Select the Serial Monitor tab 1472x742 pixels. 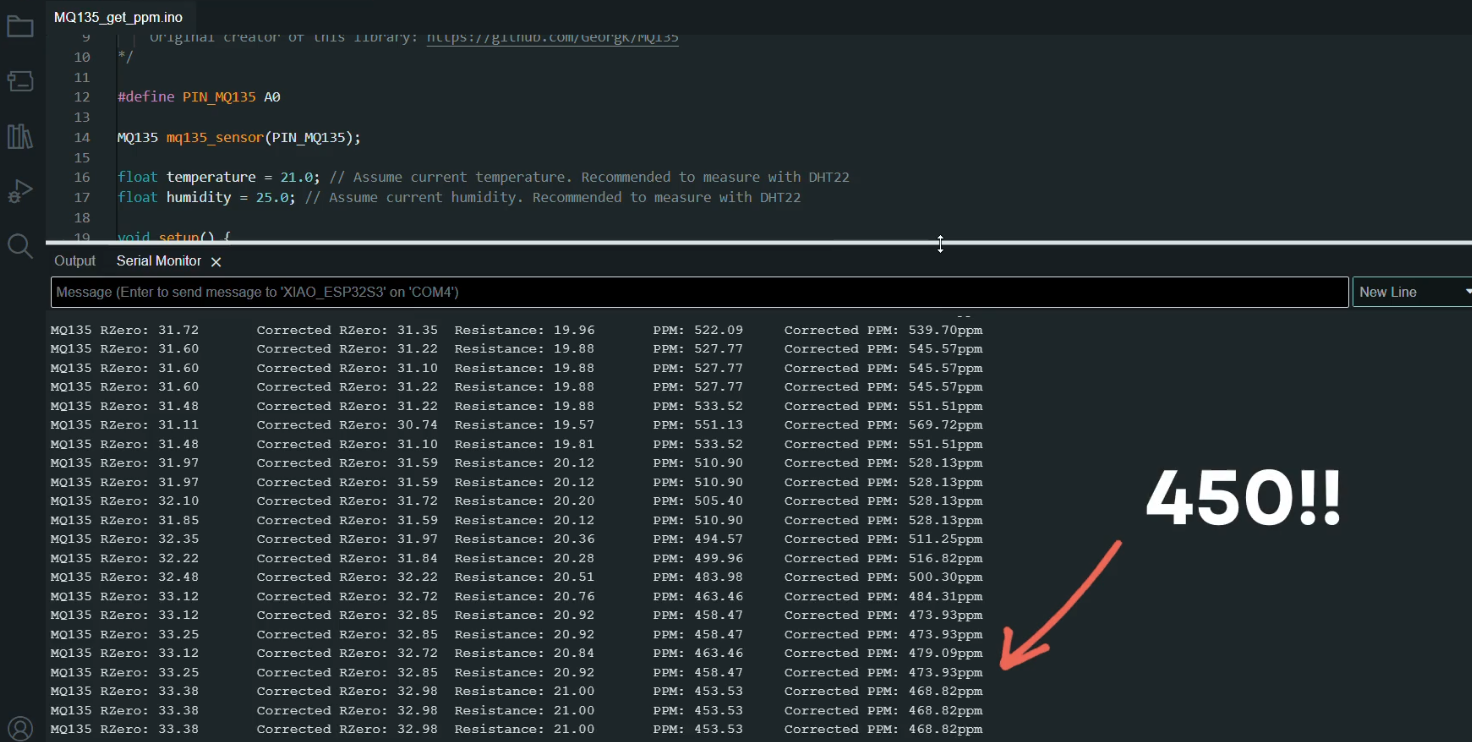pyautogui.click(x=159, y=260)
